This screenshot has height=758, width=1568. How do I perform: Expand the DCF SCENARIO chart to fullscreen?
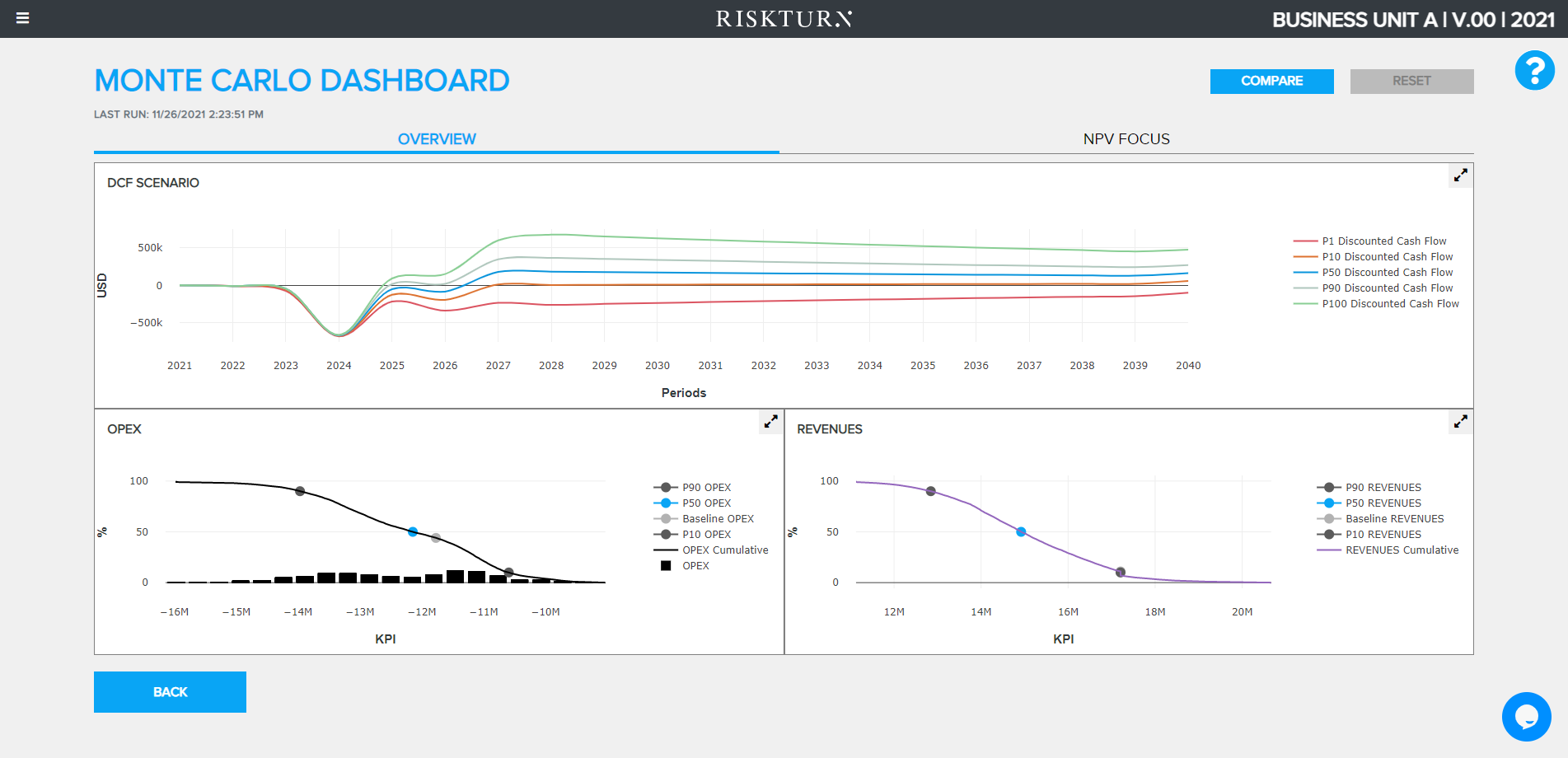1460,175
